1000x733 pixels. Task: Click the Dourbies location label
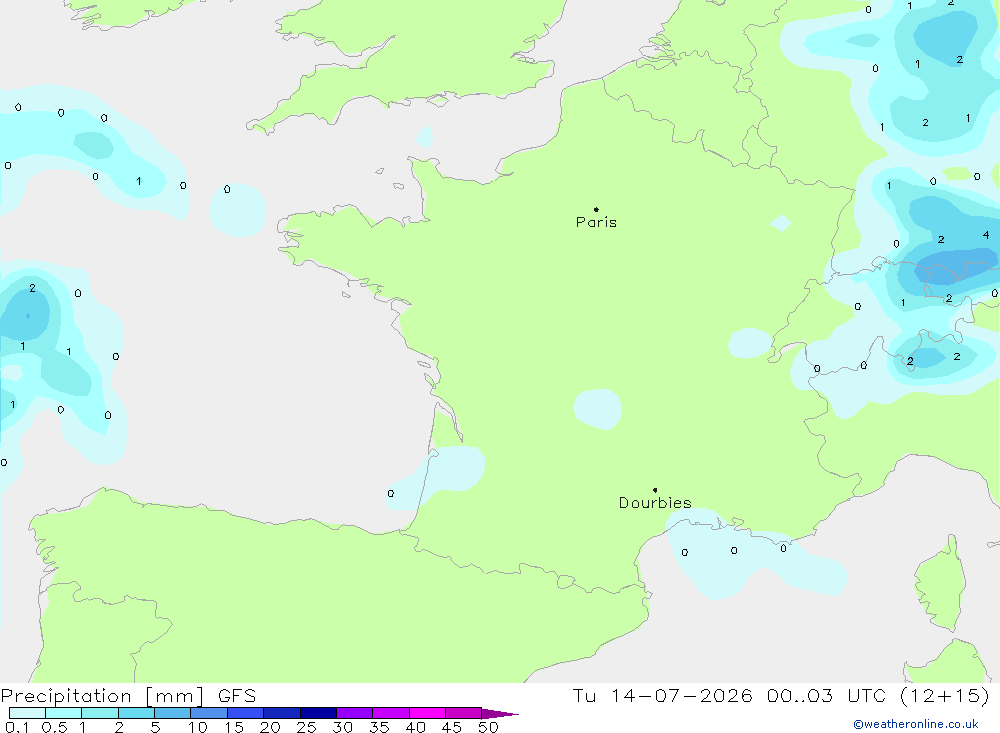coord(655,503)
